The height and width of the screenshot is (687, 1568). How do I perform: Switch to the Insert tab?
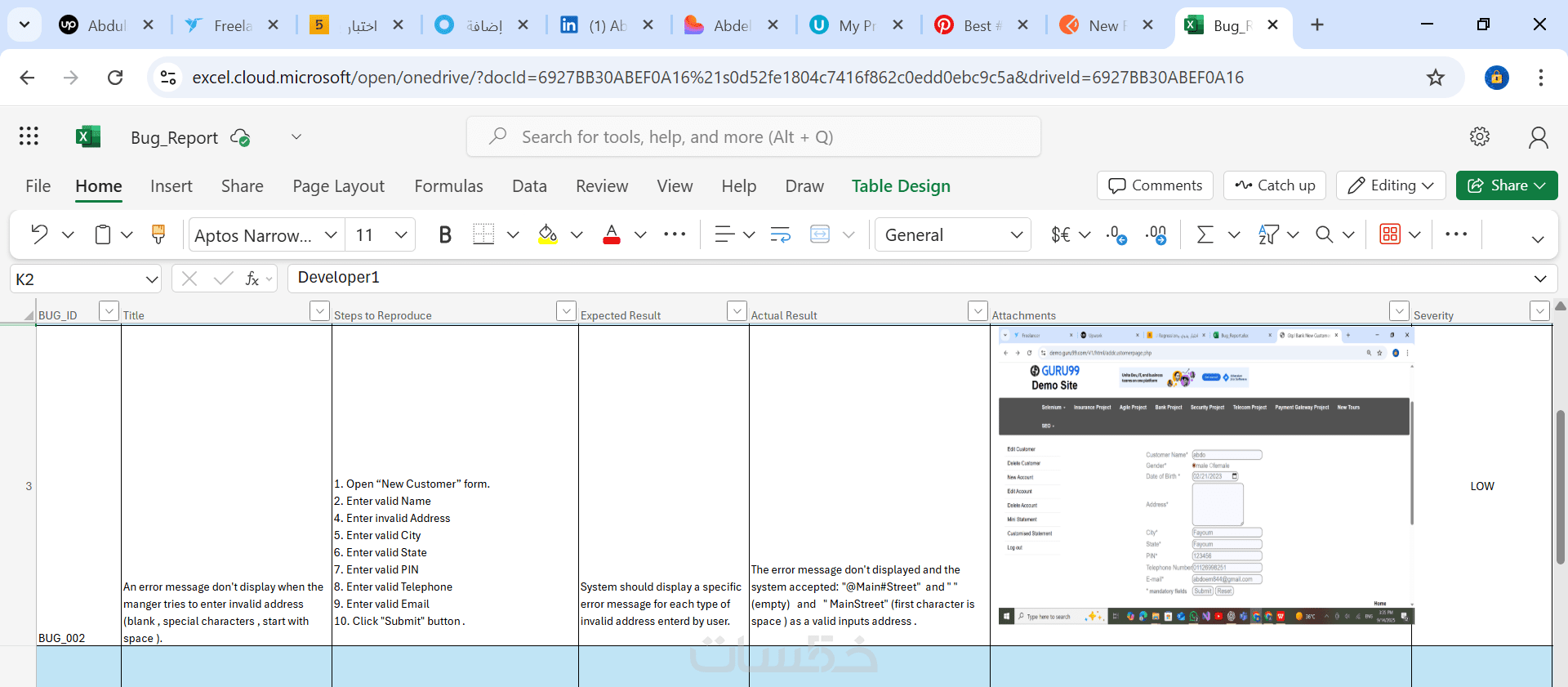(x=171, y=186)
